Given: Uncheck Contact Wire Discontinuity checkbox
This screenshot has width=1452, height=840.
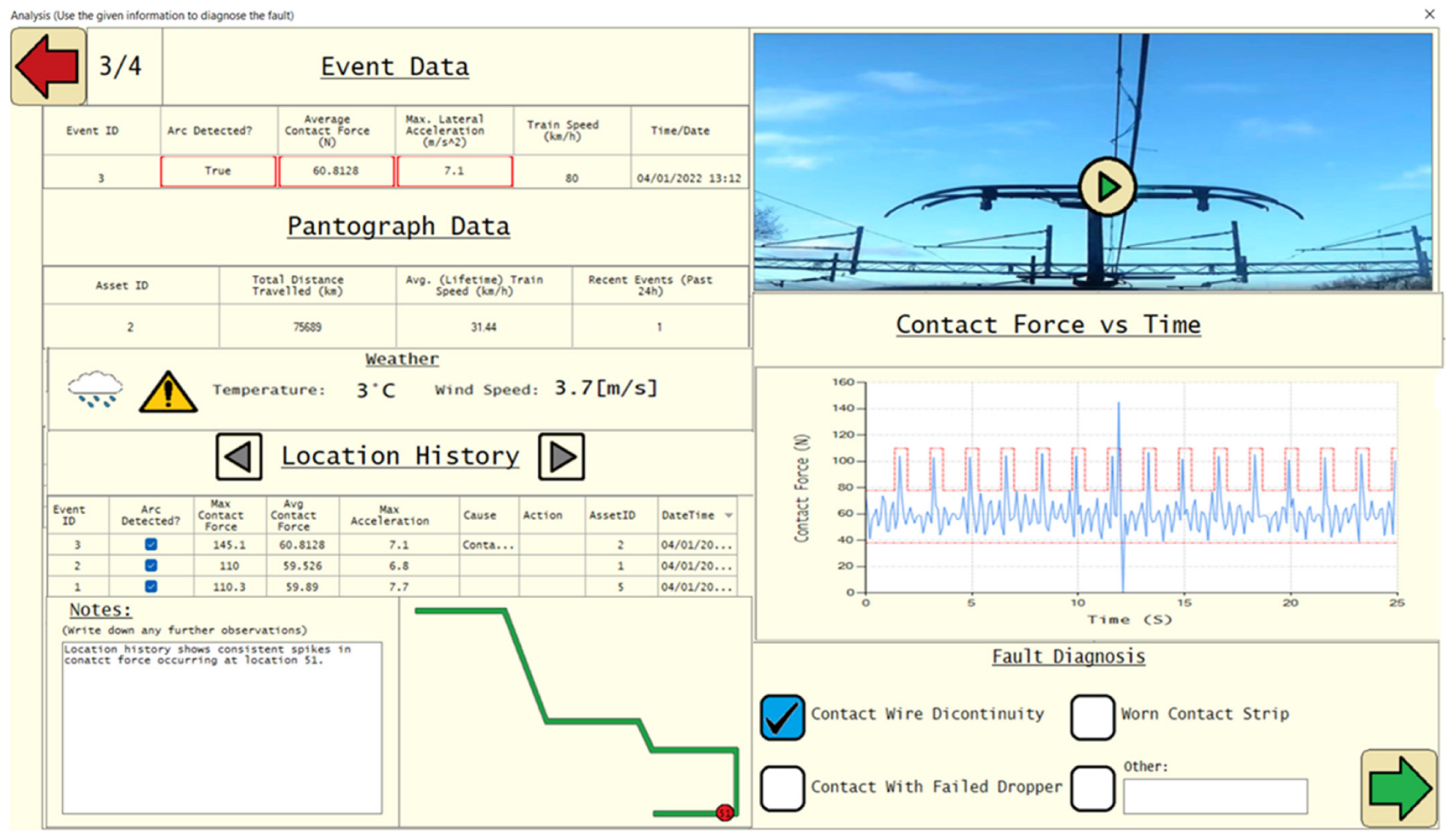Looking at the screenshot, I should point(782,717).
